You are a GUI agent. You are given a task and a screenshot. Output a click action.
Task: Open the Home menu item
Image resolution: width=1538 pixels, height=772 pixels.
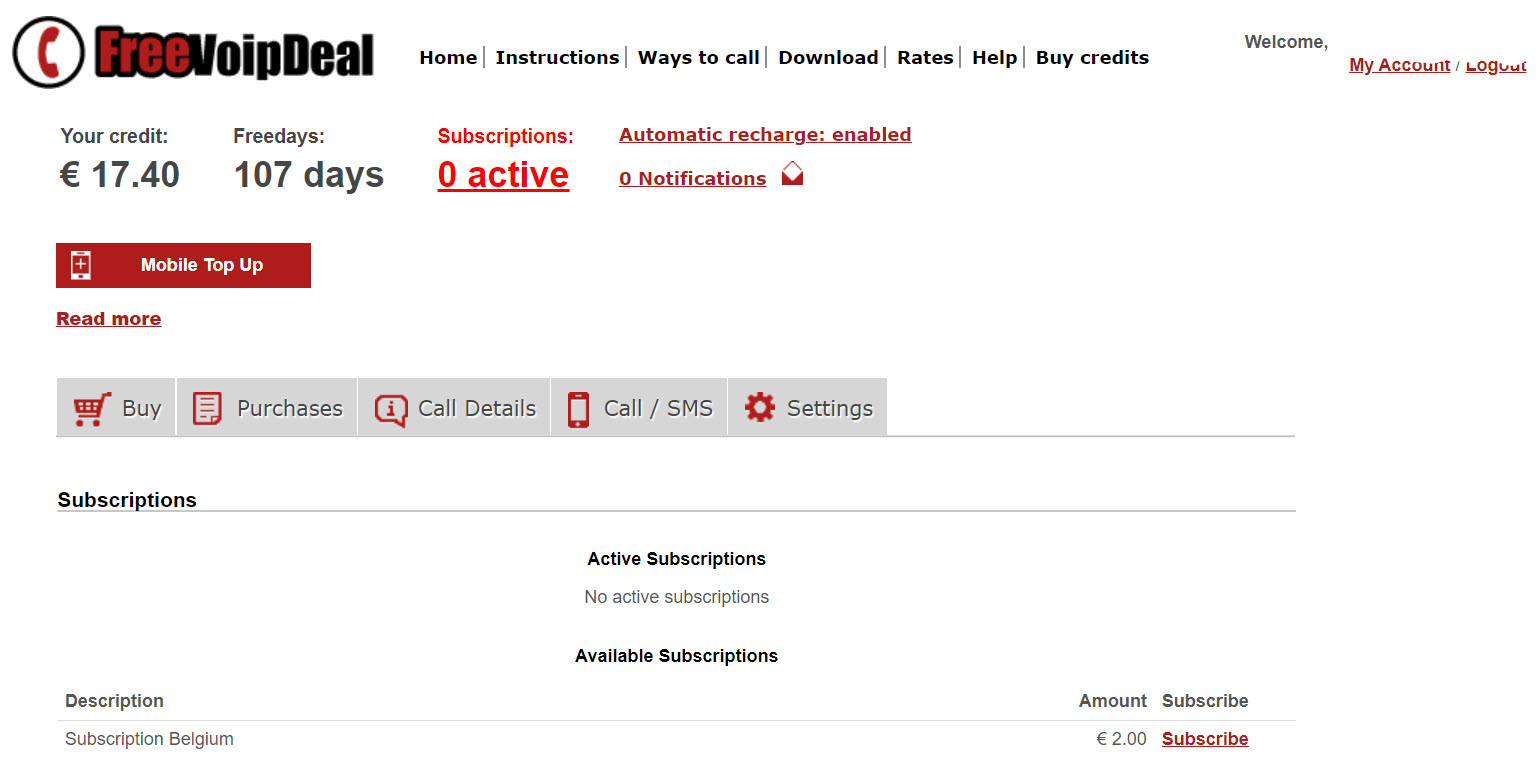448,58
